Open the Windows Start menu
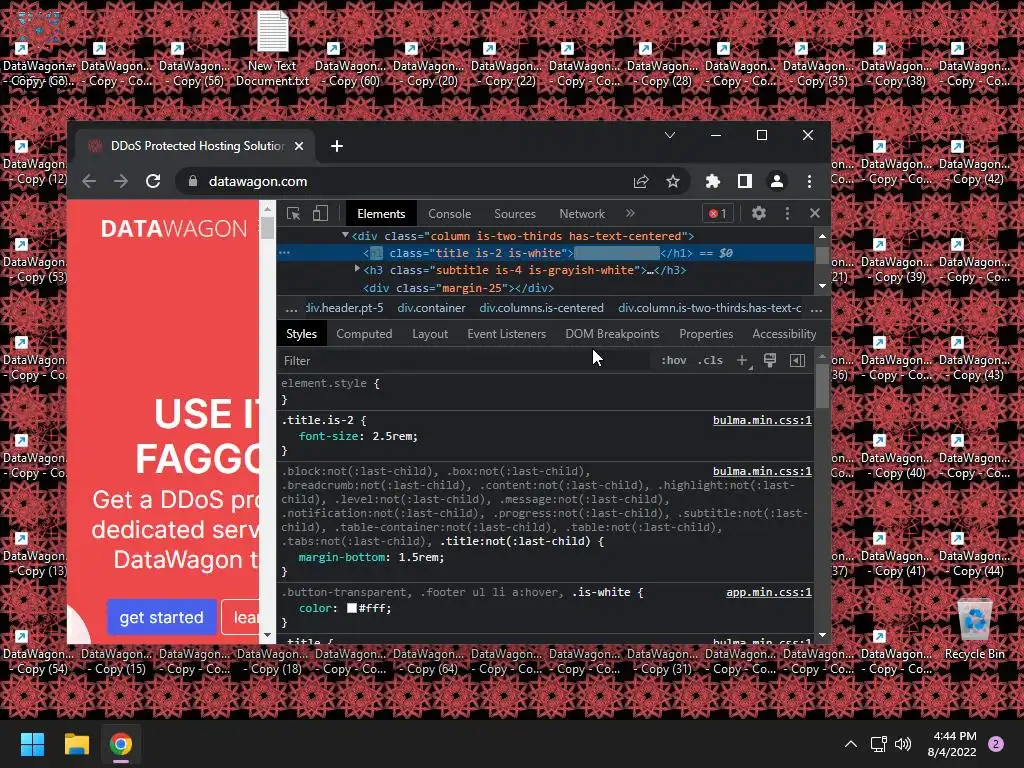The width and height of the screenshot is (1024, 768). pyautogui.click(x=32, y=744)
